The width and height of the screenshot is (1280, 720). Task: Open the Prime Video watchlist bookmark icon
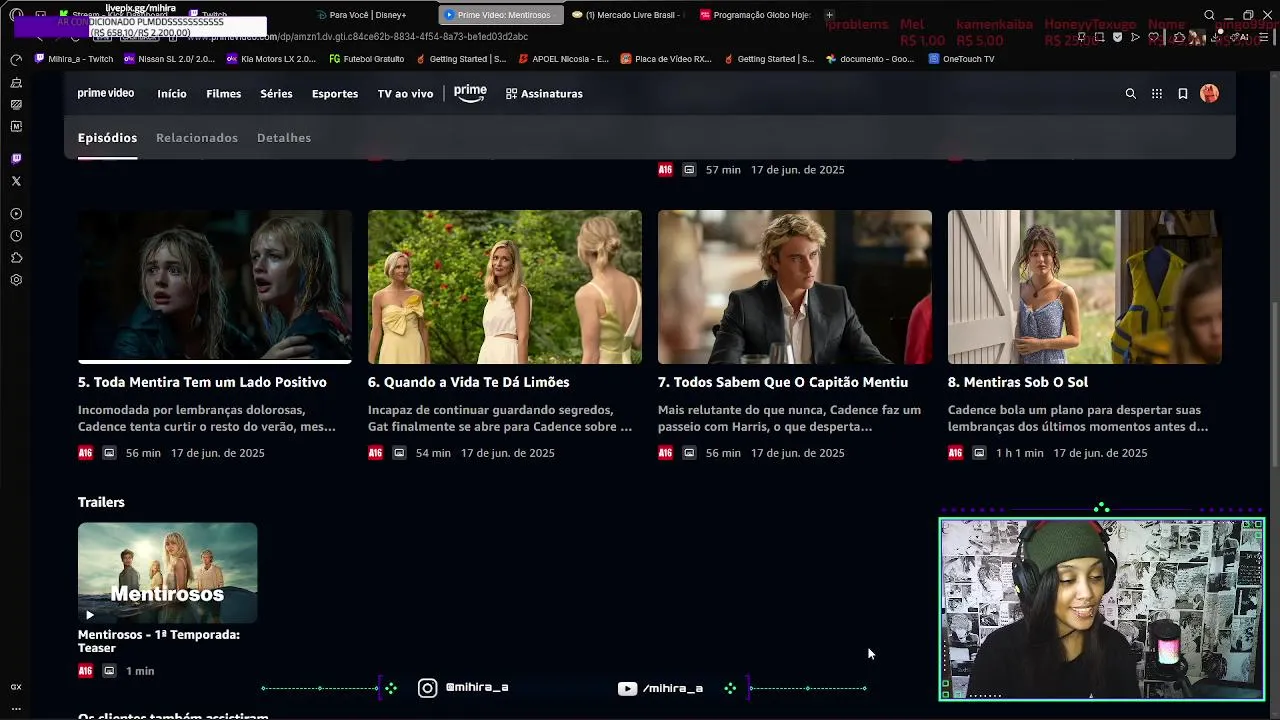tap(1183, 94)
